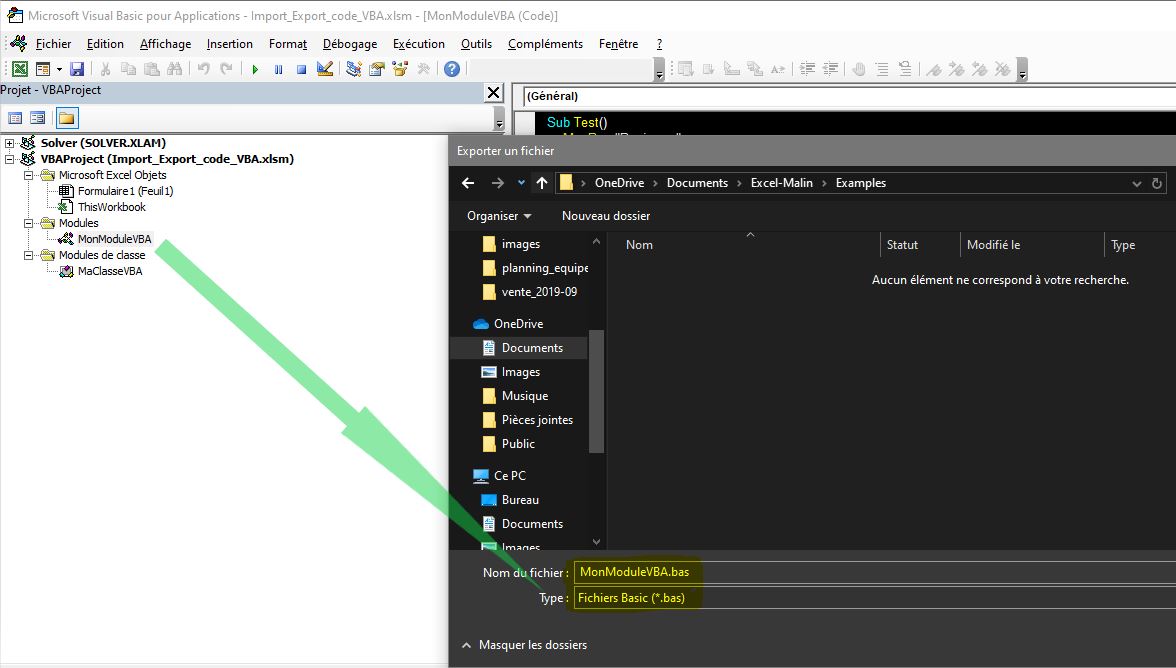The image size is (1176, 668).
Task: Click Masquer les dossiers link
Action: (x=532, y=645)
